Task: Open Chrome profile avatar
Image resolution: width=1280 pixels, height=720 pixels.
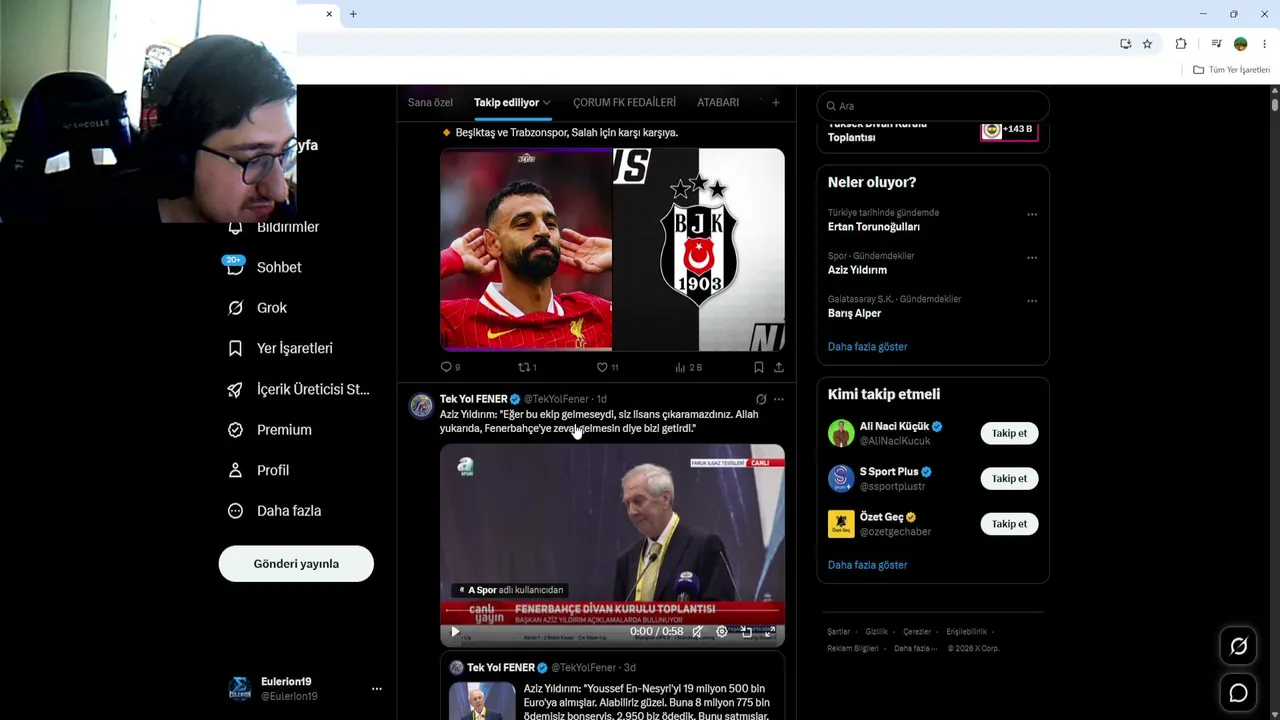Action: coord(1241,44)
